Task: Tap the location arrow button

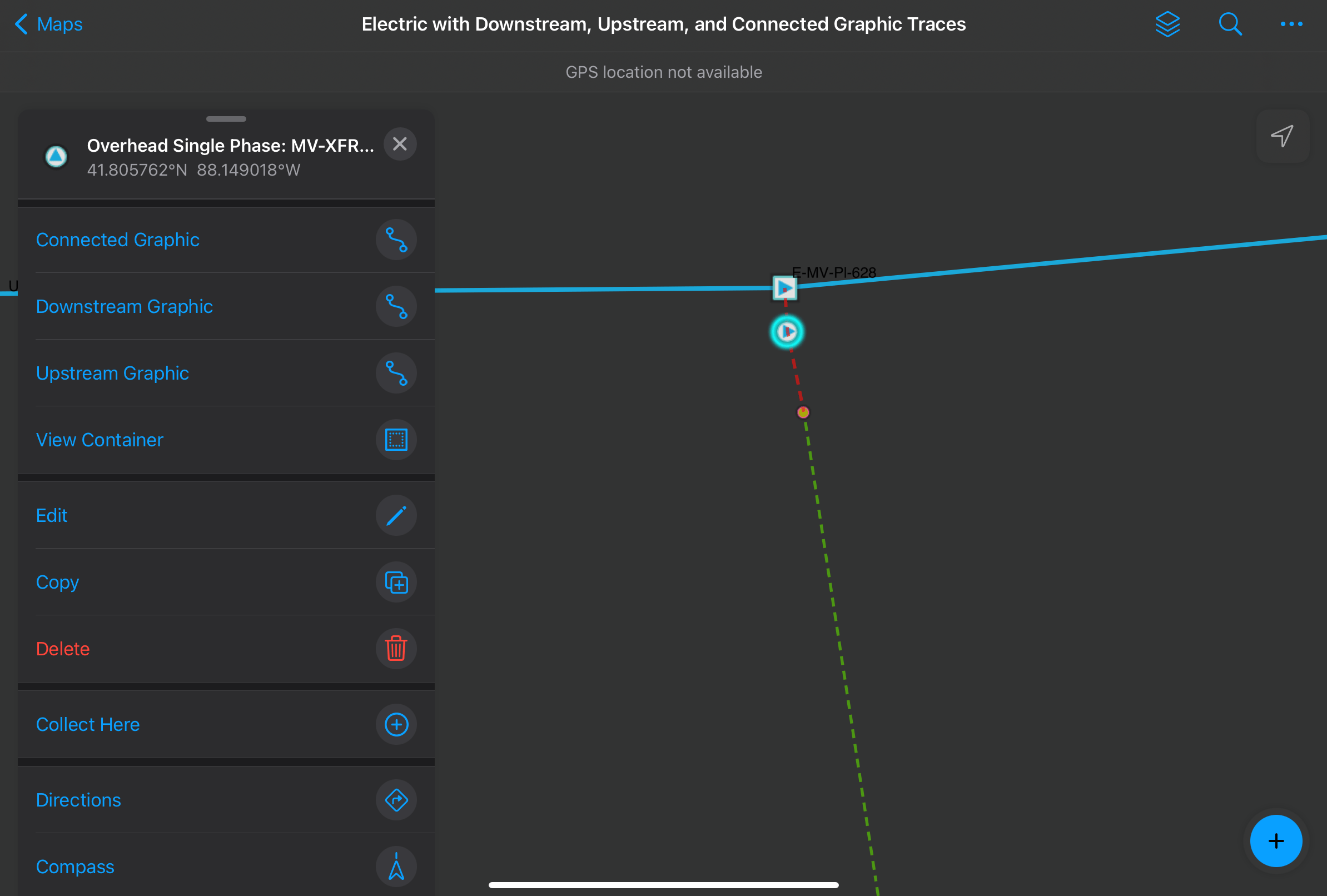Action: click(x=1283, y=135)
